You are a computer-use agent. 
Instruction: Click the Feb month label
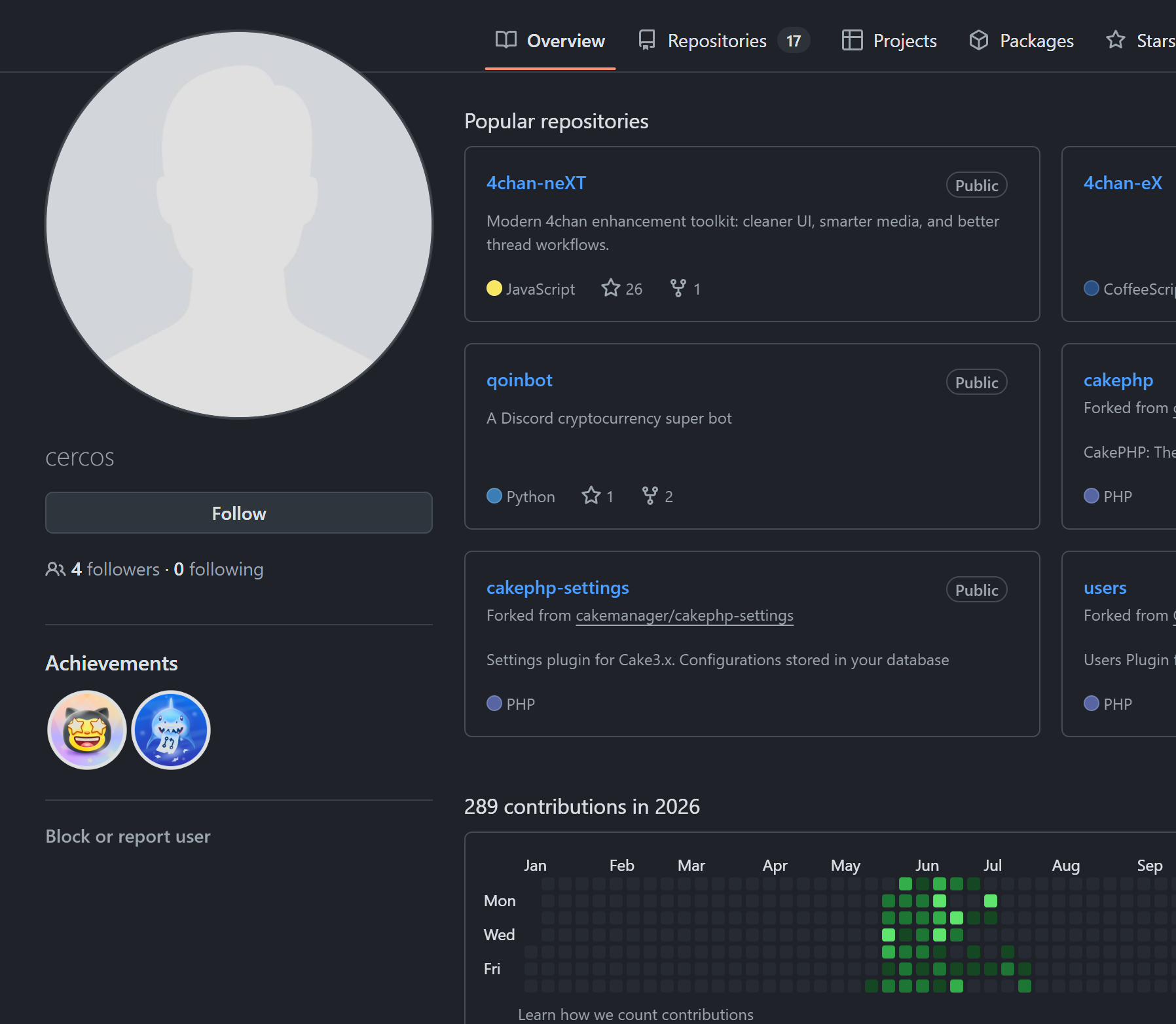pos(621,866)
